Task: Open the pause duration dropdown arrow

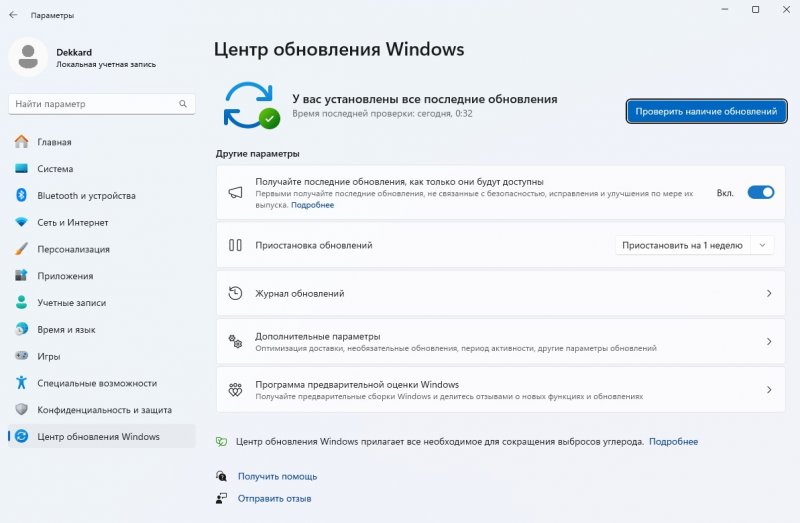Action: pyautogui.click(x=763, y=245)
